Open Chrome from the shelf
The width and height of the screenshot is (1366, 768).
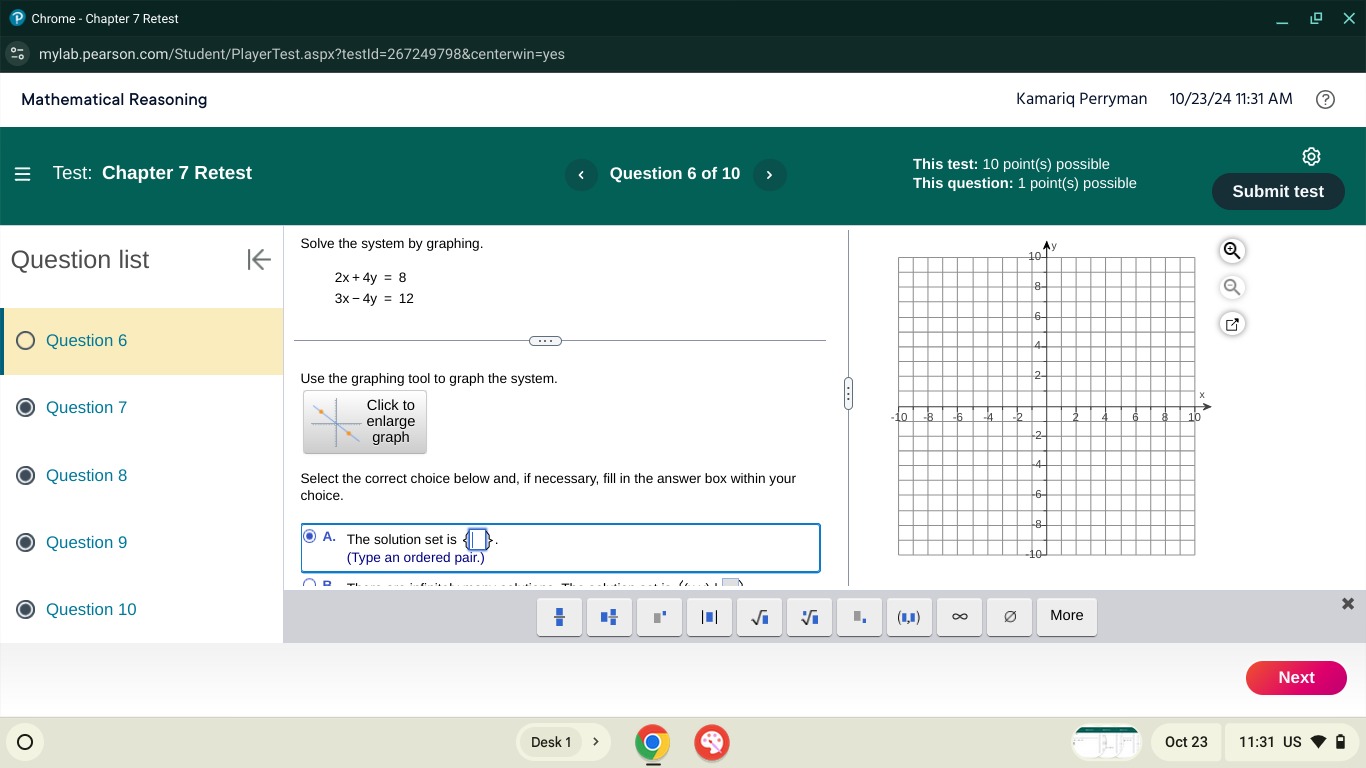click(x=652, y=742)
